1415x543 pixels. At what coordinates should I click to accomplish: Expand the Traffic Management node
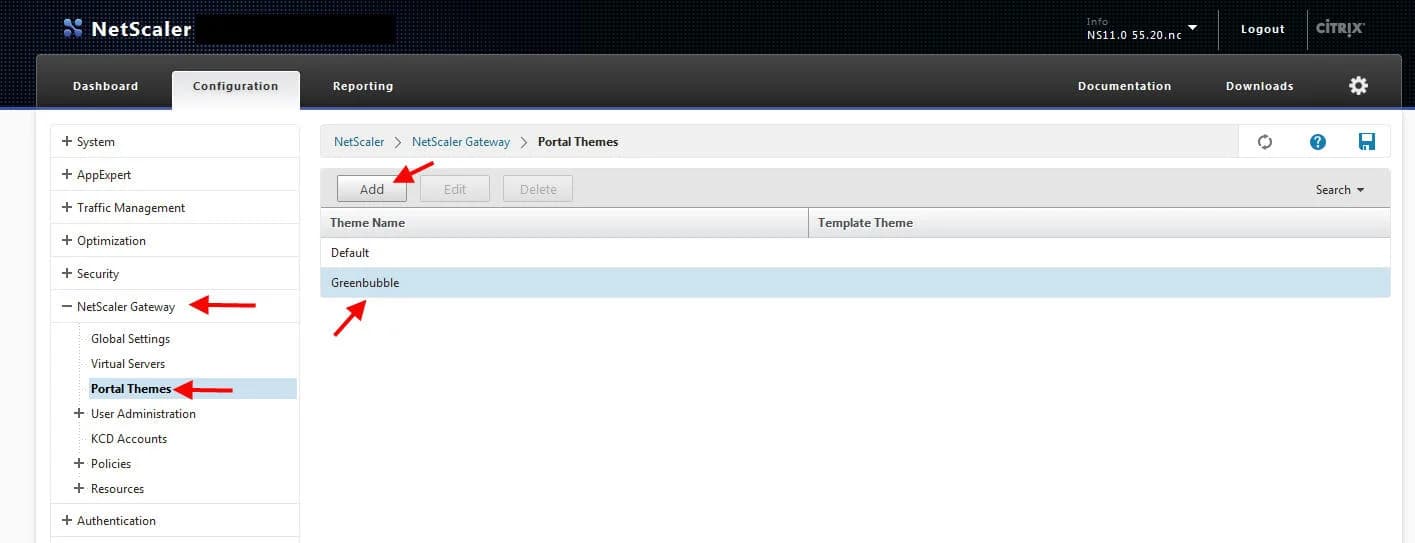[67, 207]
